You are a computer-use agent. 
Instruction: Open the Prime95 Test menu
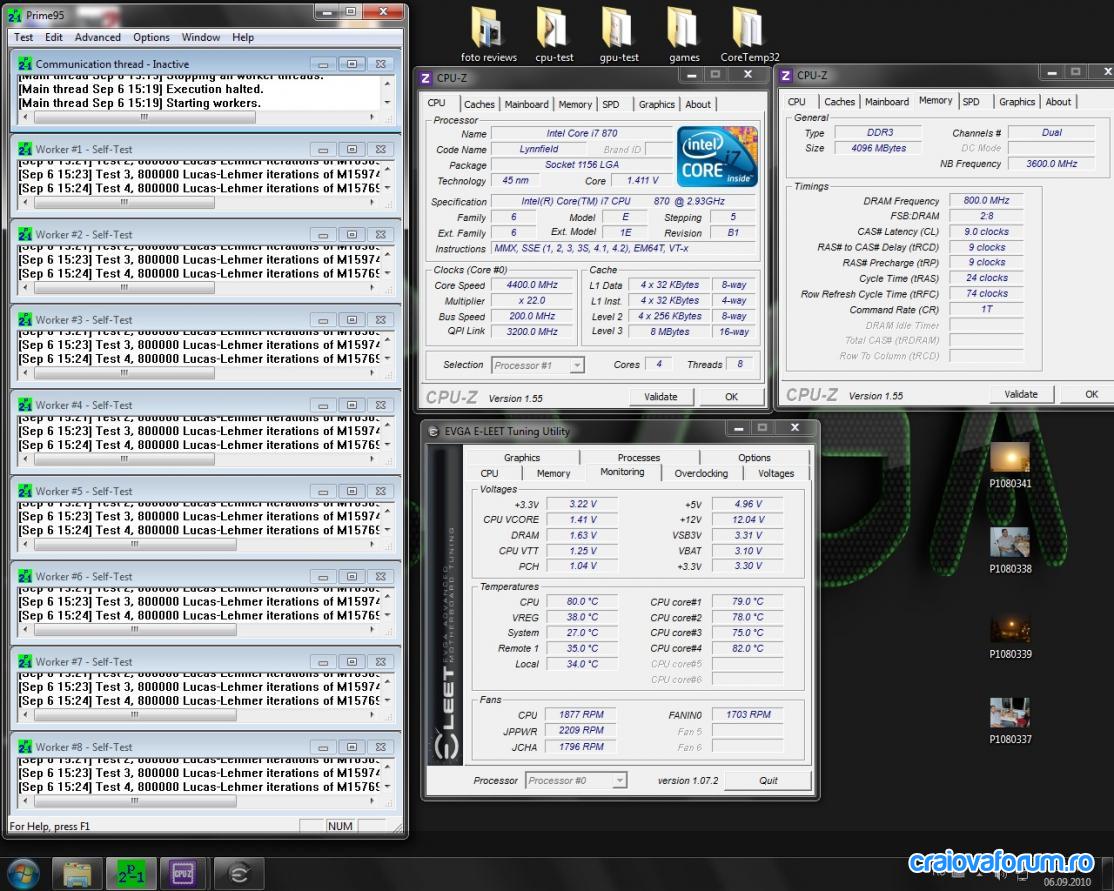click(23, 37)
